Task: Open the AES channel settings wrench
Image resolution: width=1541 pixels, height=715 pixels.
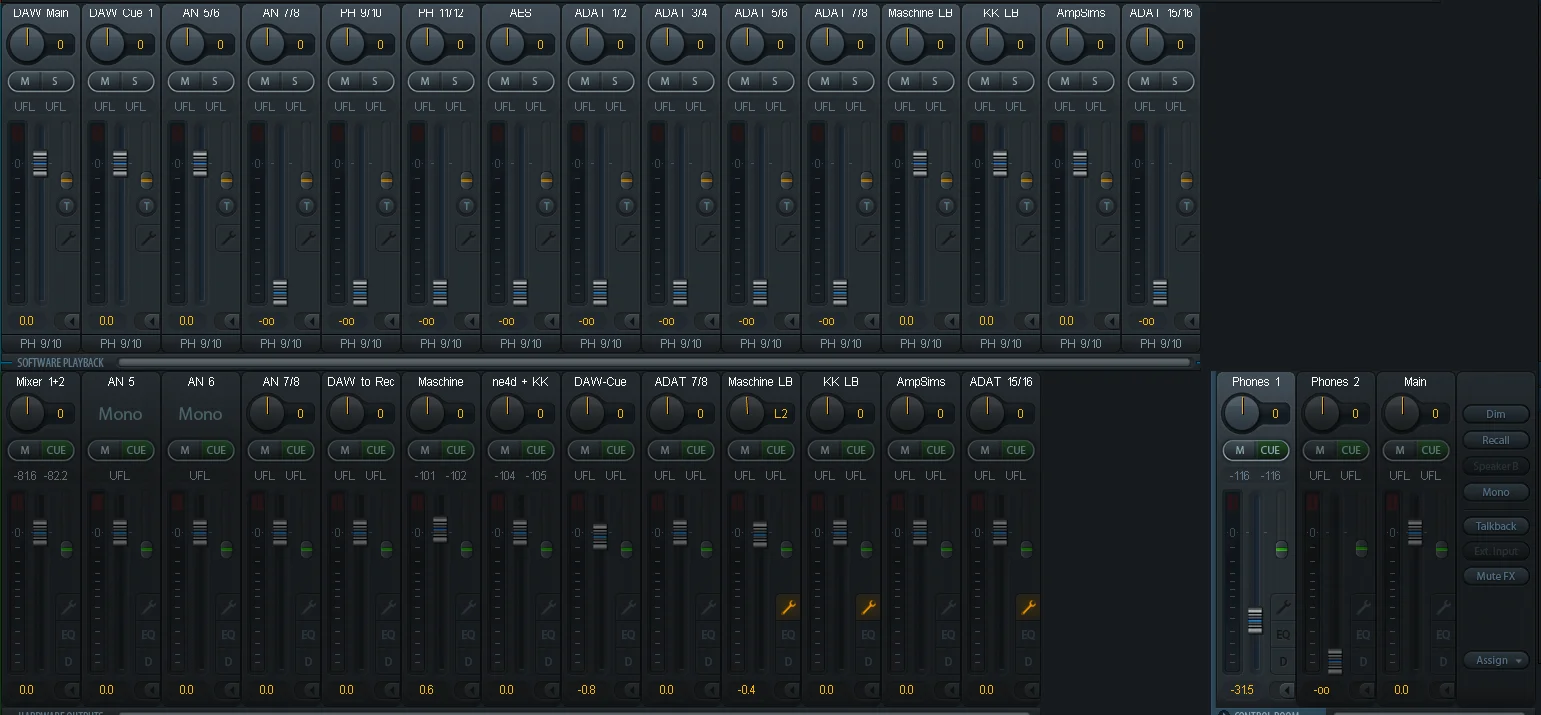Action: [x=547, y=238]
